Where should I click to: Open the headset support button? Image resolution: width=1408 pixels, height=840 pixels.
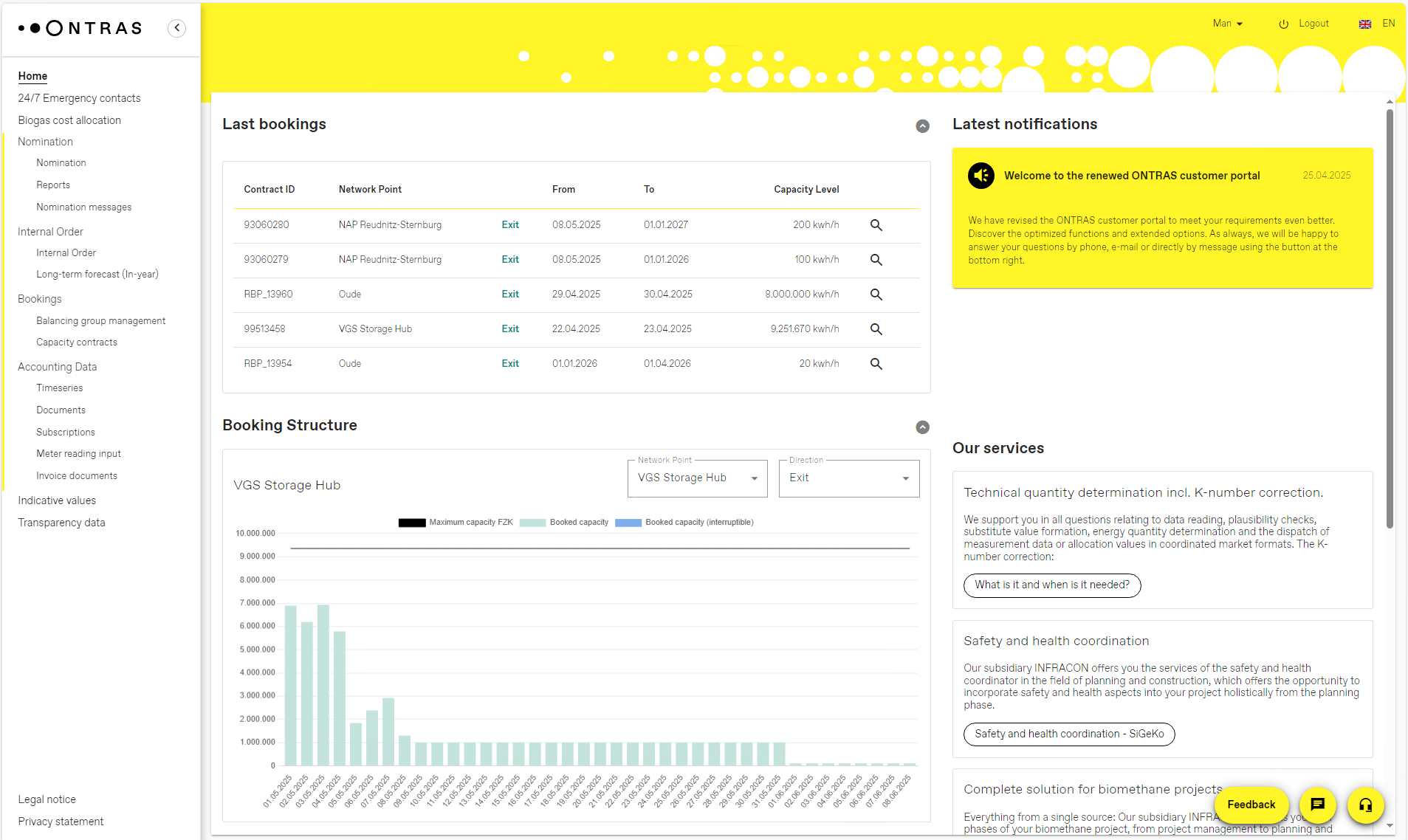(x=1365, y=805)
